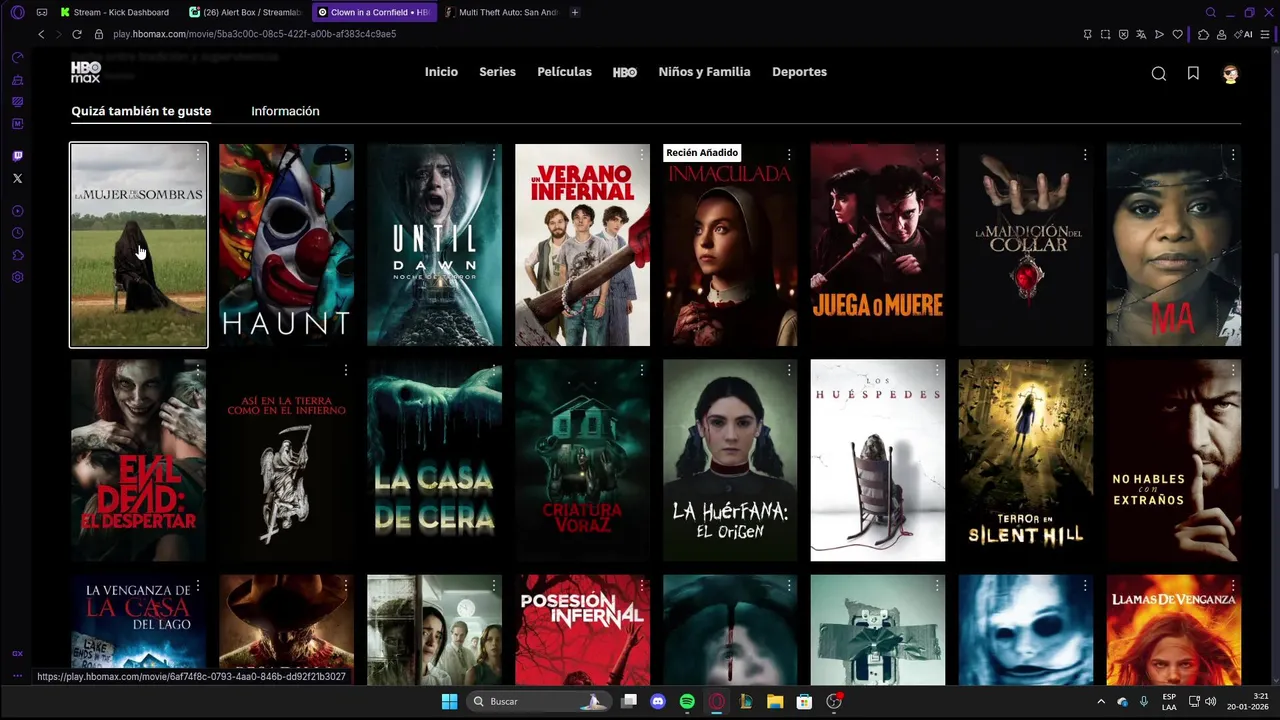Open the profile avatar menu
The width and height of the screenshot is (1280, 720).
(x=1230, y=74)
